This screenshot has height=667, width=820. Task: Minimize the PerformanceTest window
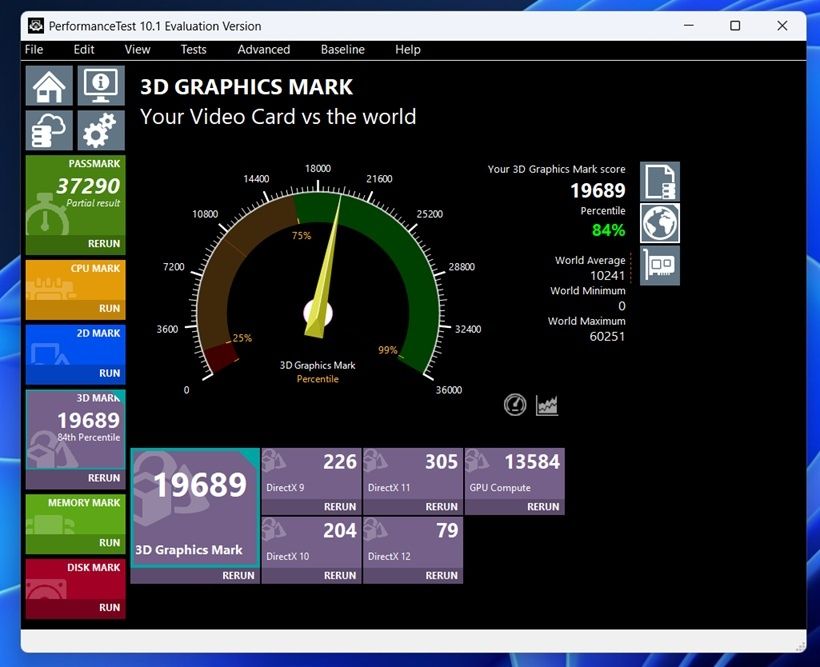pos(689,26)
